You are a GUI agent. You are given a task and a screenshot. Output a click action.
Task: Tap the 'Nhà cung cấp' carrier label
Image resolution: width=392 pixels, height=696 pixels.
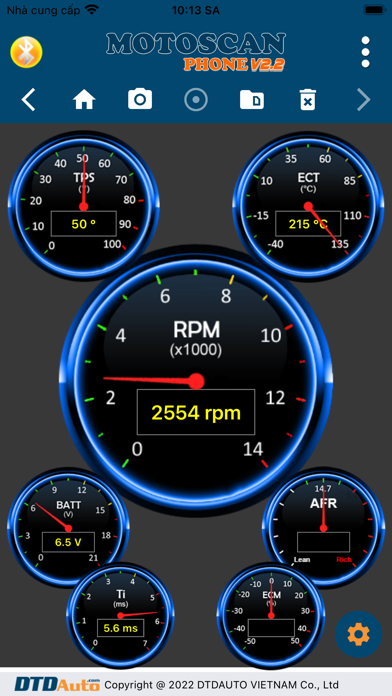[x=44, y=10]
